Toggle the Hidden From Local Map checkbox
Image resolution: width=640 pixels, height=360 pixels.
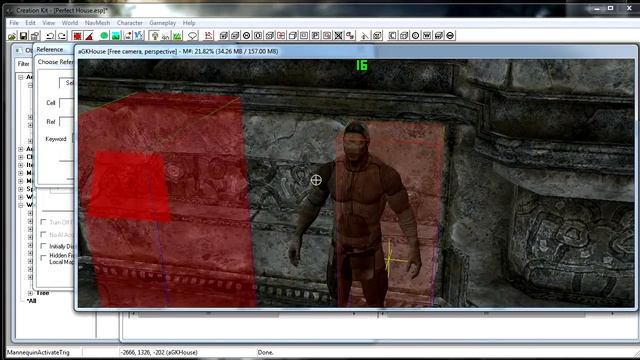click(44, 258)
